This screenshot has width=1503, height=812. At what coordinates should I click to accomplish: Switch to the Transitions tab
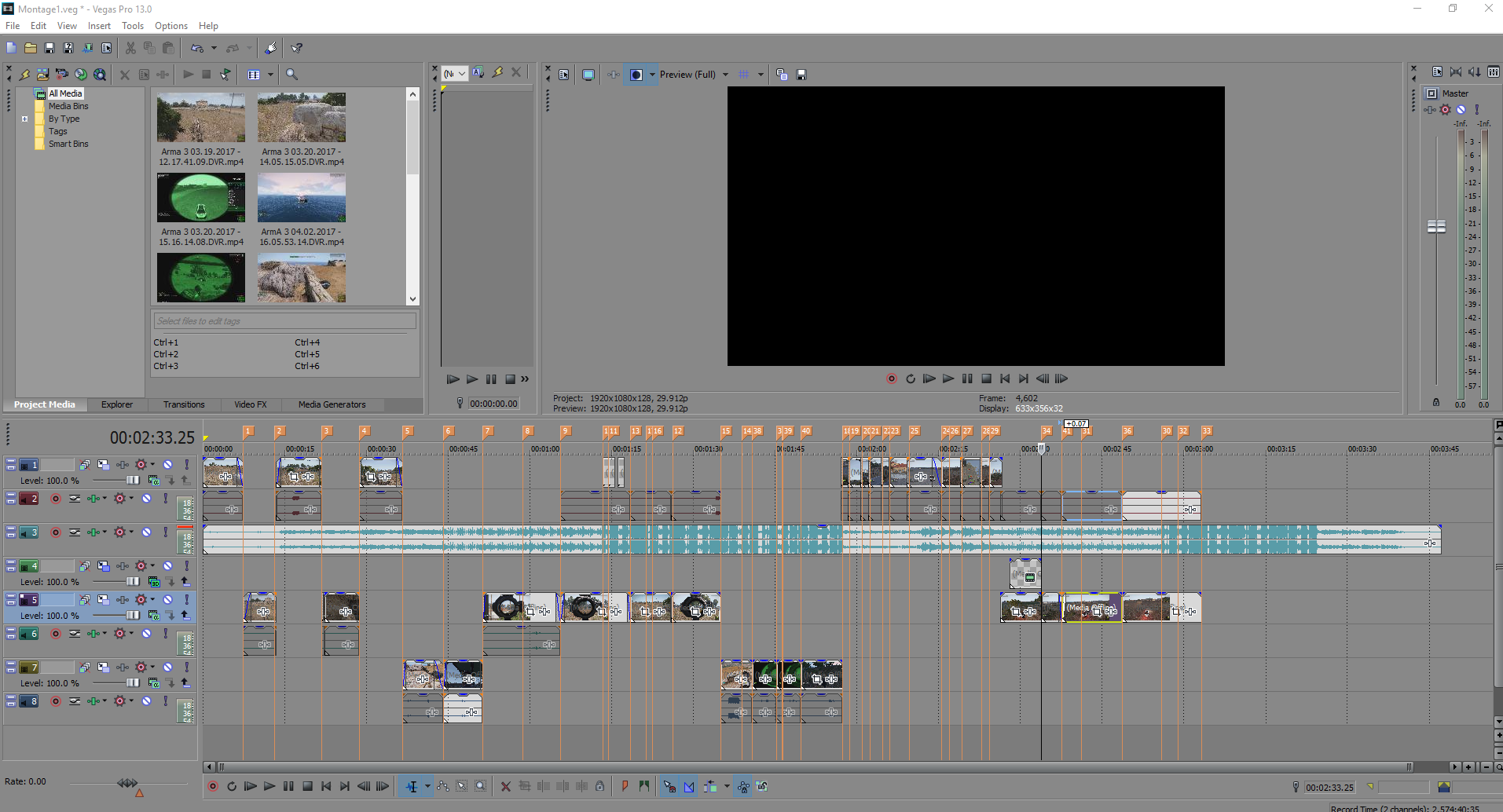(x=184, y=404)
